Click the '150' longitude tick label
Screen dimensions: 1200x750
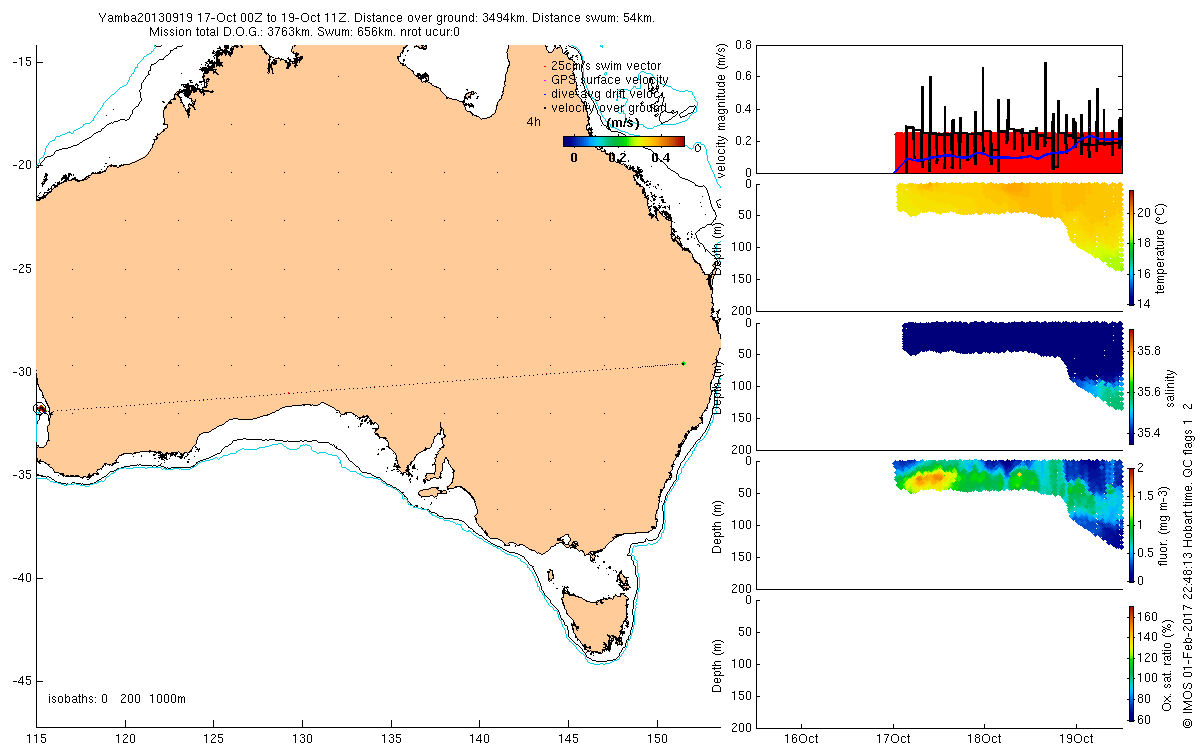pos(657,739)
